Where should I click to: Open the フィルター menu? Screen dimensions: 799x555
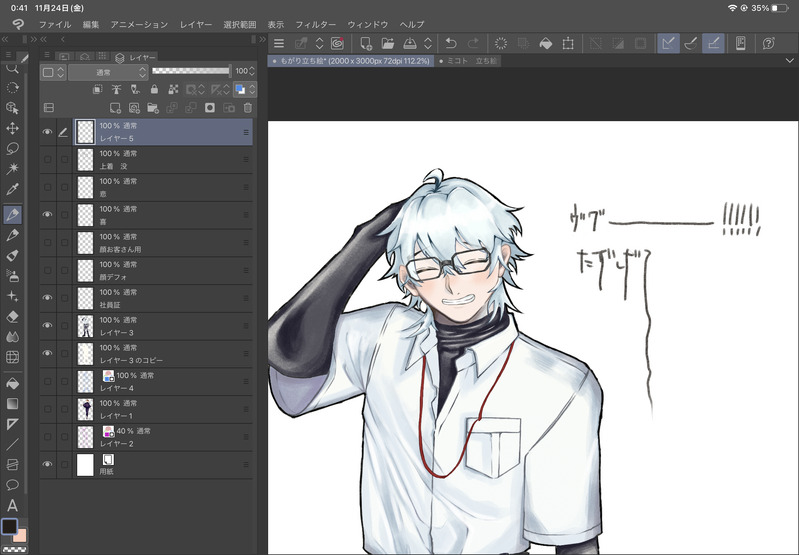[x=315, y=24]
